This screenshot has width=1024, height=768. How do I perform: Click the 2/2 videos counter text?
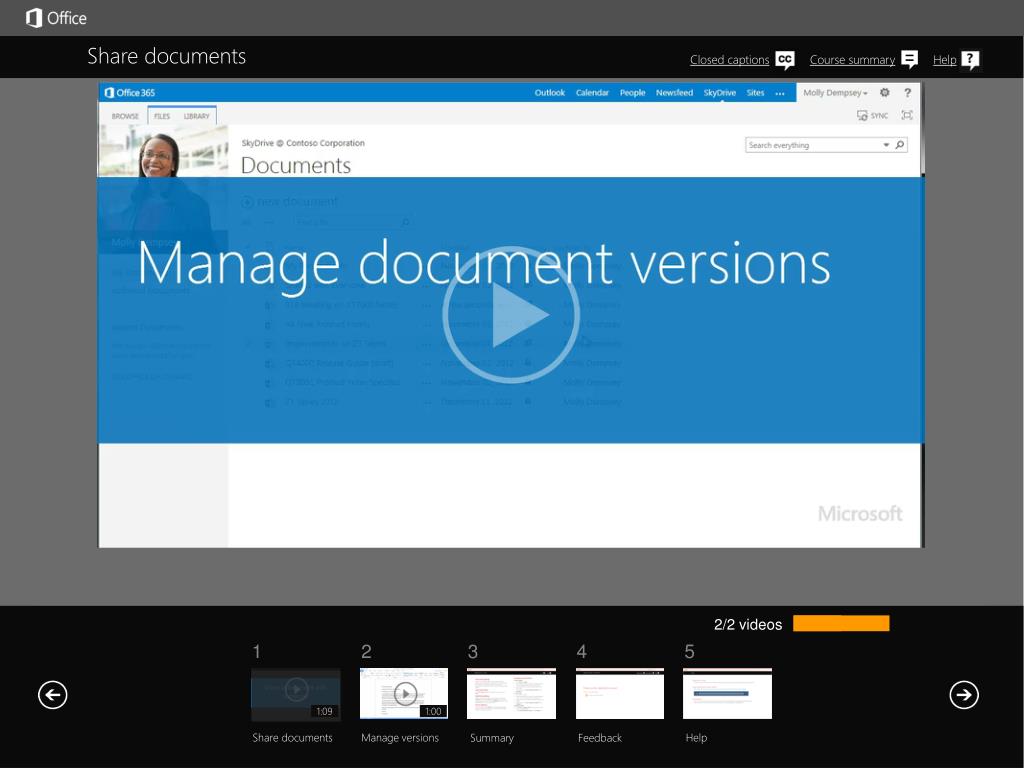pyautogui.click(x=748, y=624)
